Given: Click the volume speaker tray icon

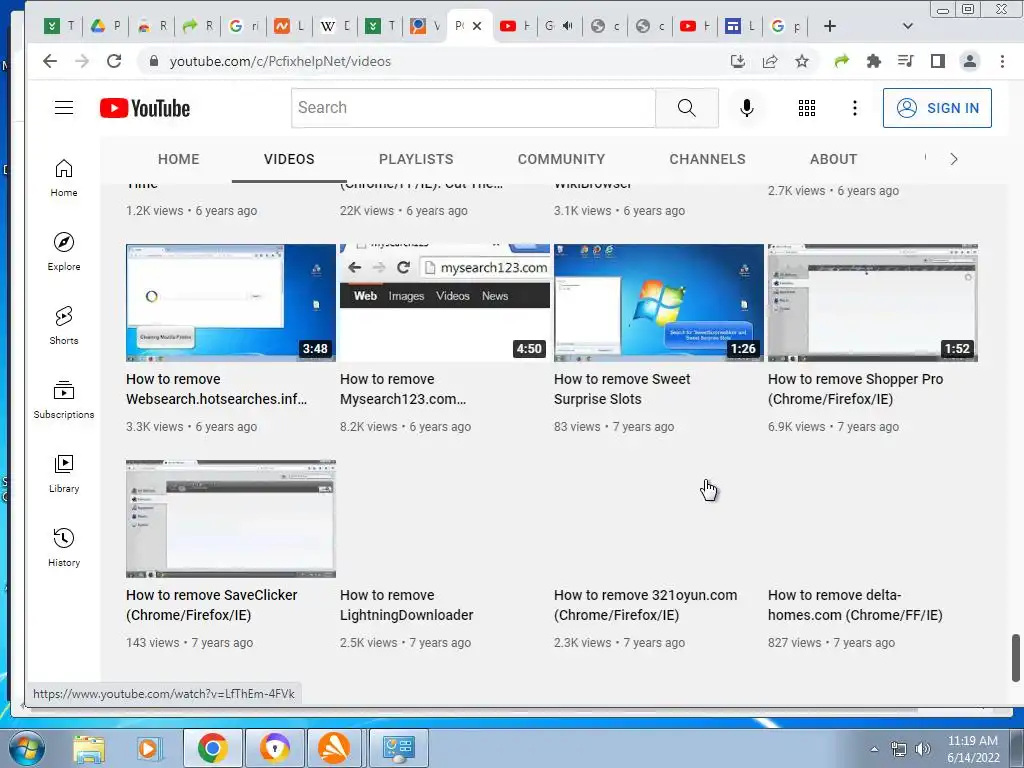Looking at the screenshot, I should click(x=923, y=748).
